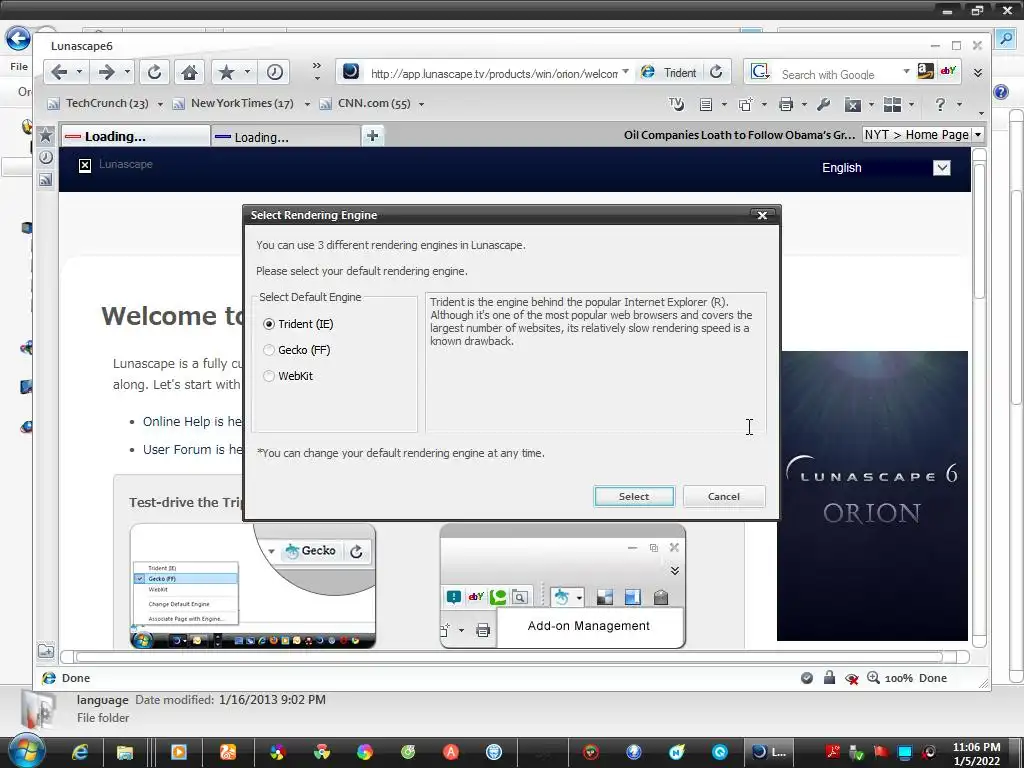Expand the New York Times feed dropdown arrow
The width and height of the screenshot is (1024, 768).
[307, 104]
